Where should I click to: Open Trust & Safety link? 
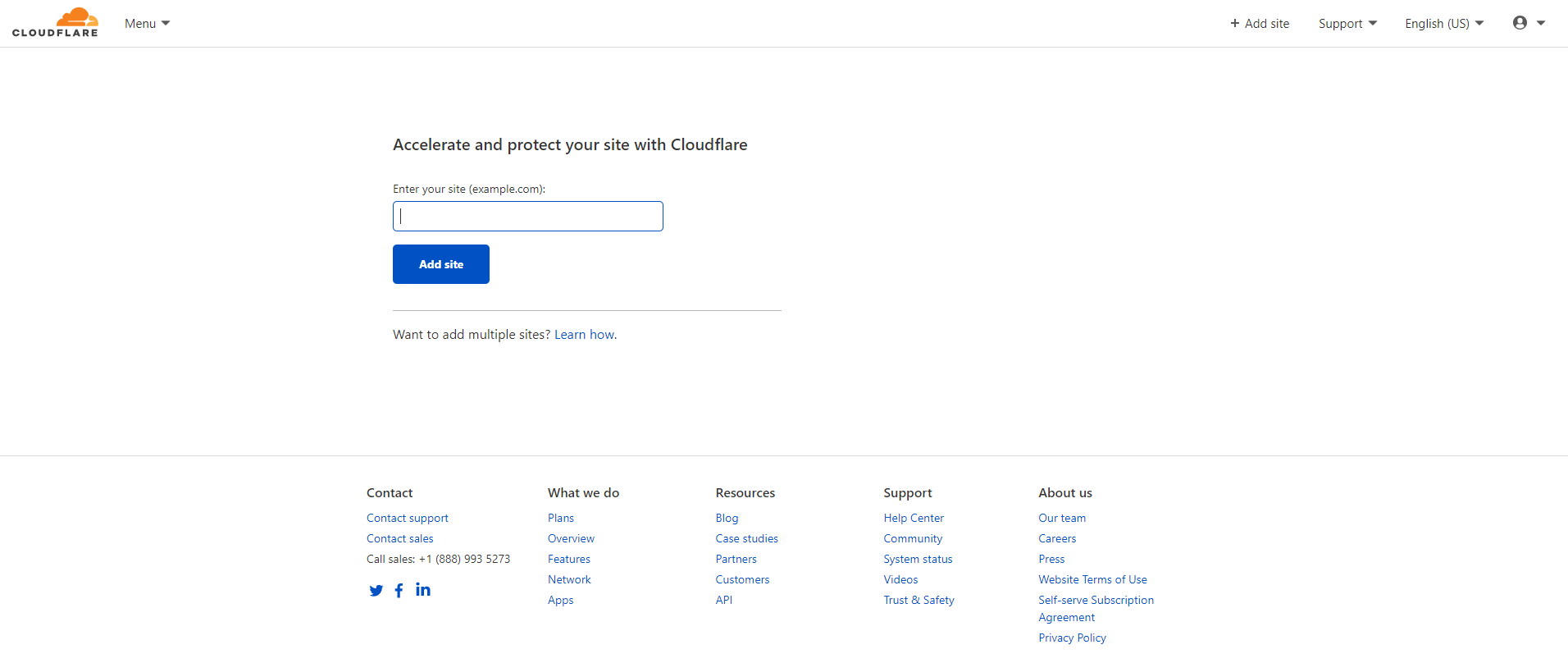coord(919,600)
